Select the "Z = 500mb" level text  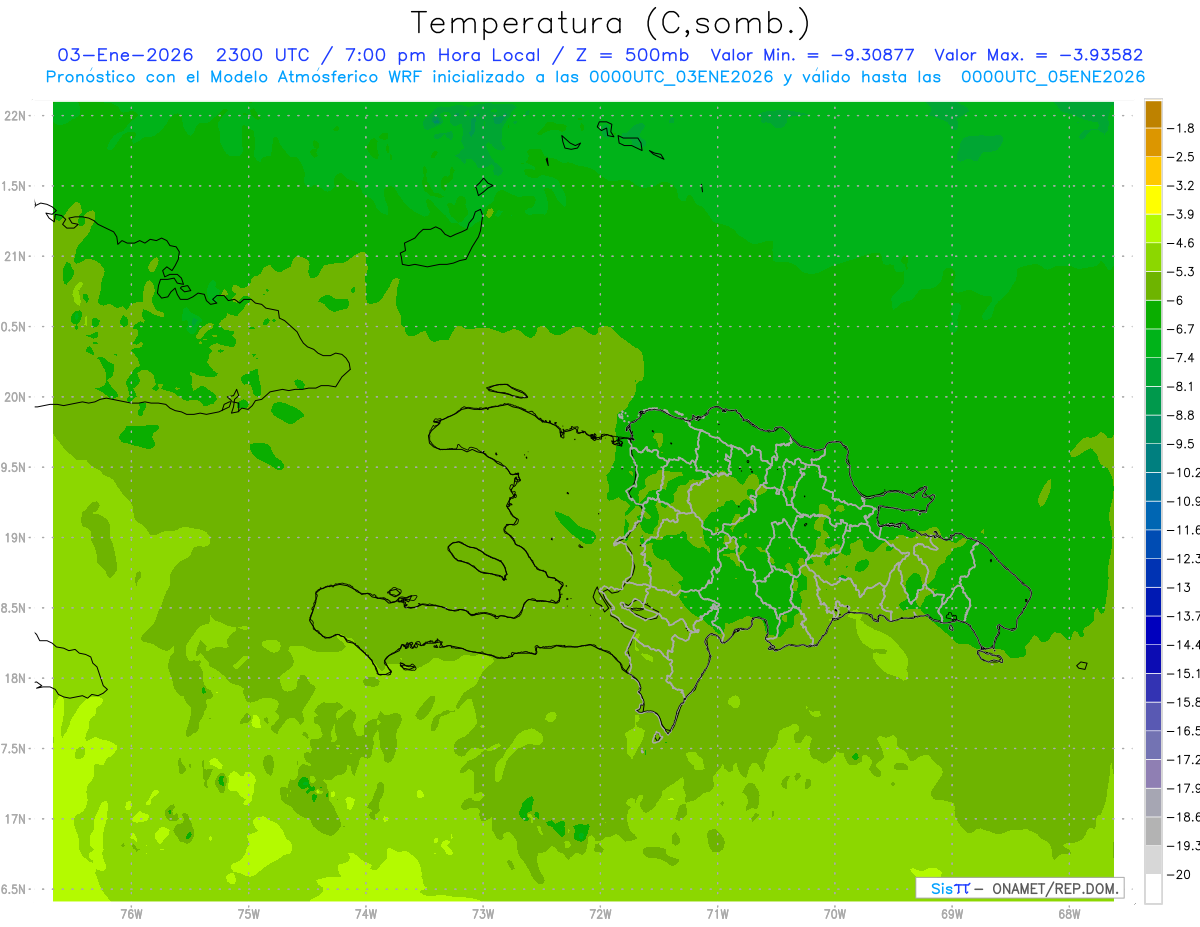(x=628, y=55)
